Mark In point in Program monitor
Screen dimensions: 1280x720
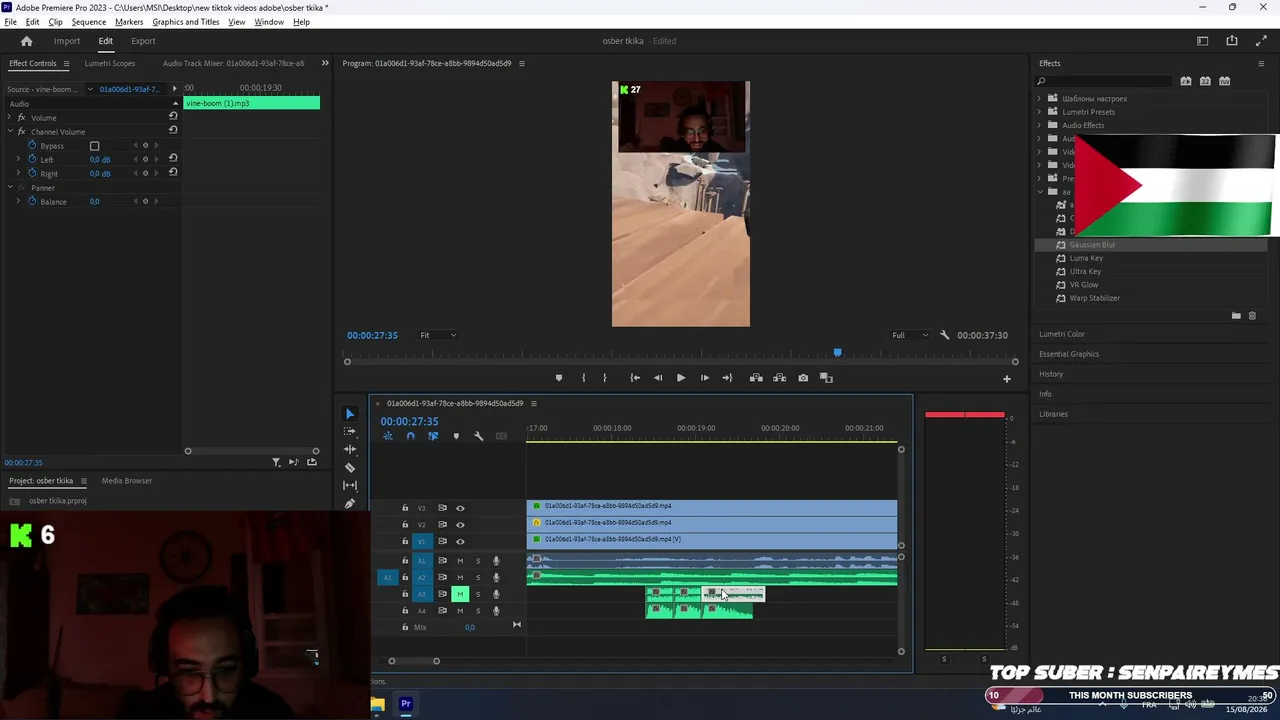[584, 378]
